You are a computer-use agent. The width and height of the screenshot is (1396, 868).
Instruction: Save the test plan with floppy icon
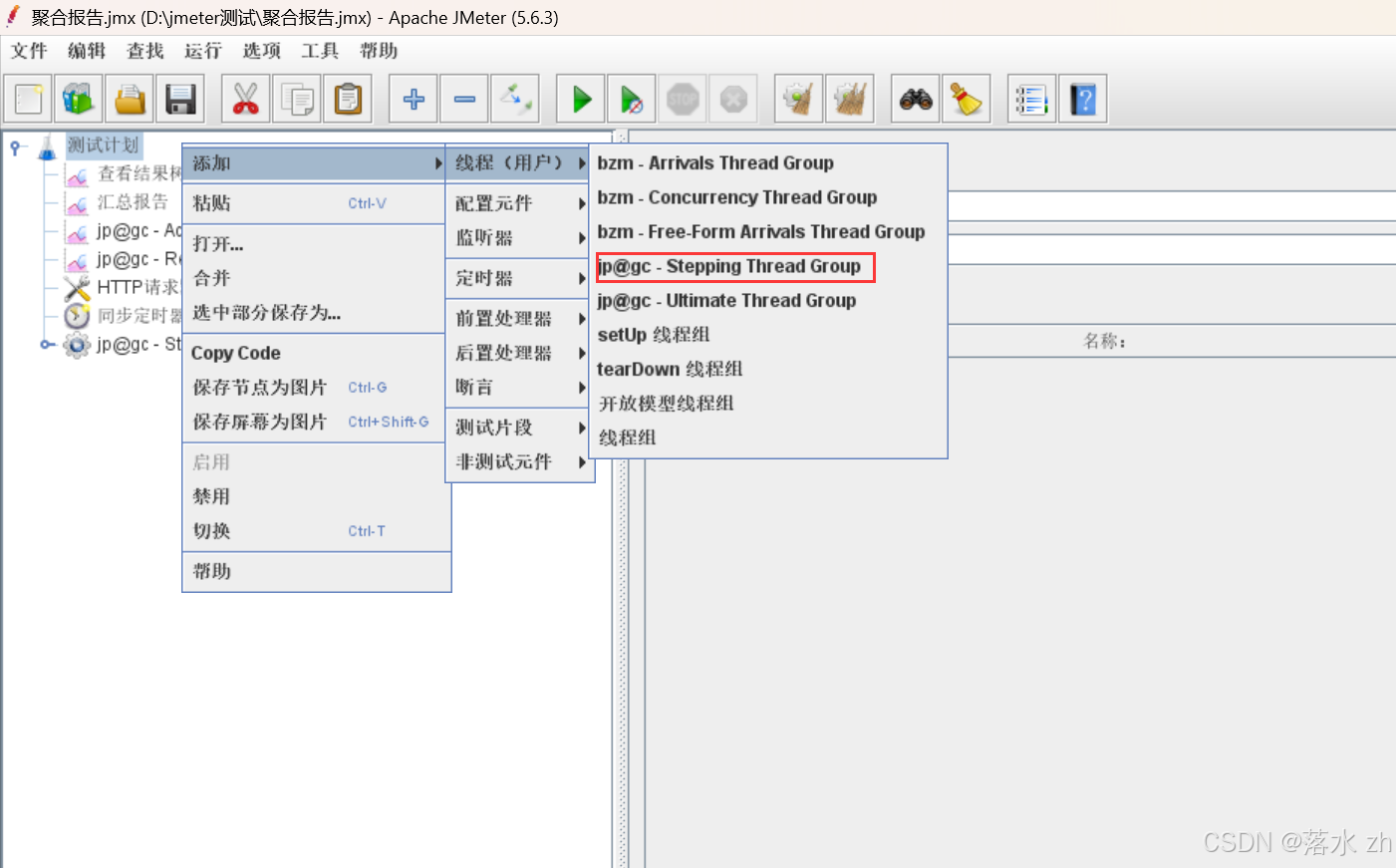(180, 99)
